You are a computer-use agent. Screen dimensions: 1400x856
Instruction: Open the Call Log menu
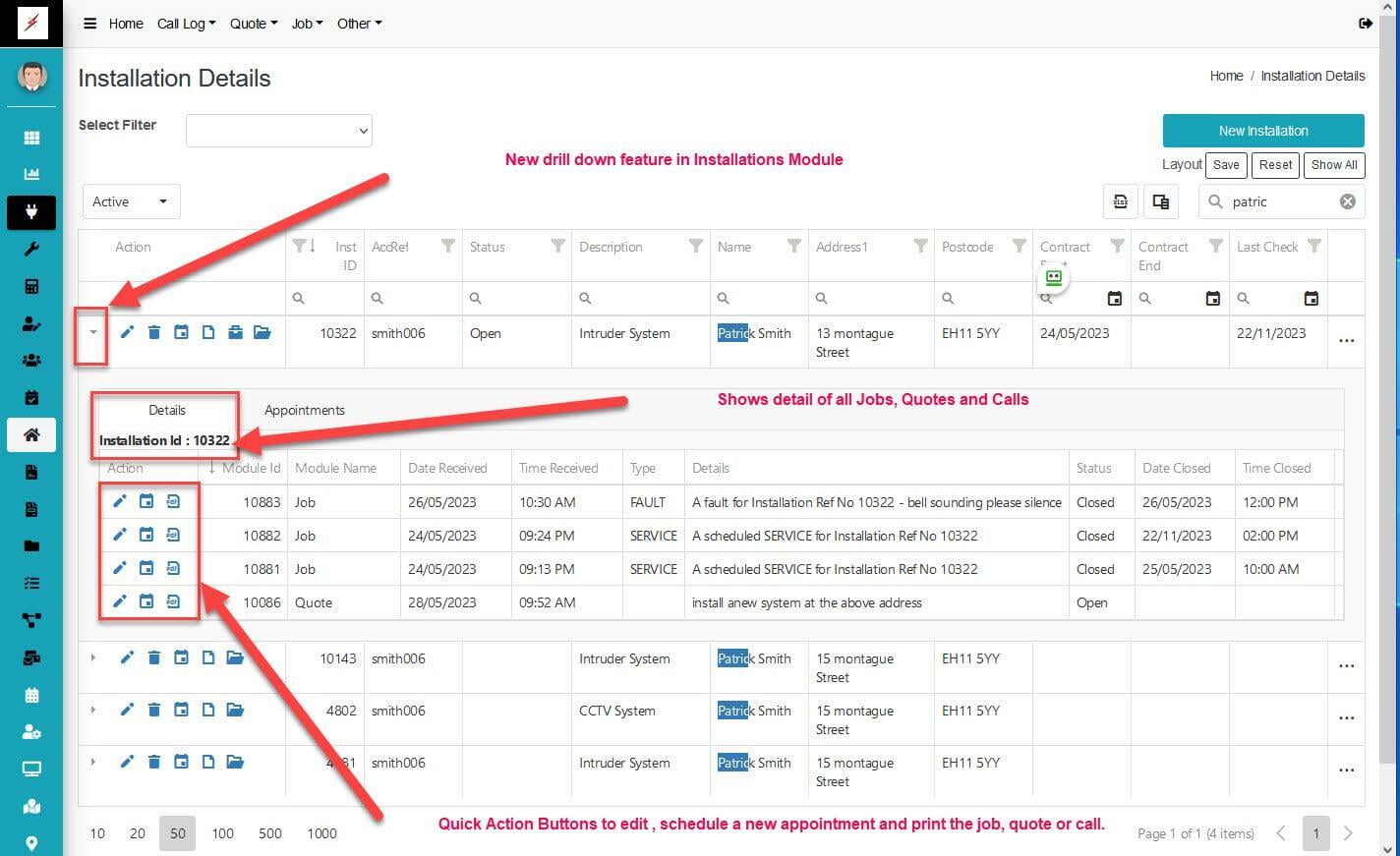[186, 24]
